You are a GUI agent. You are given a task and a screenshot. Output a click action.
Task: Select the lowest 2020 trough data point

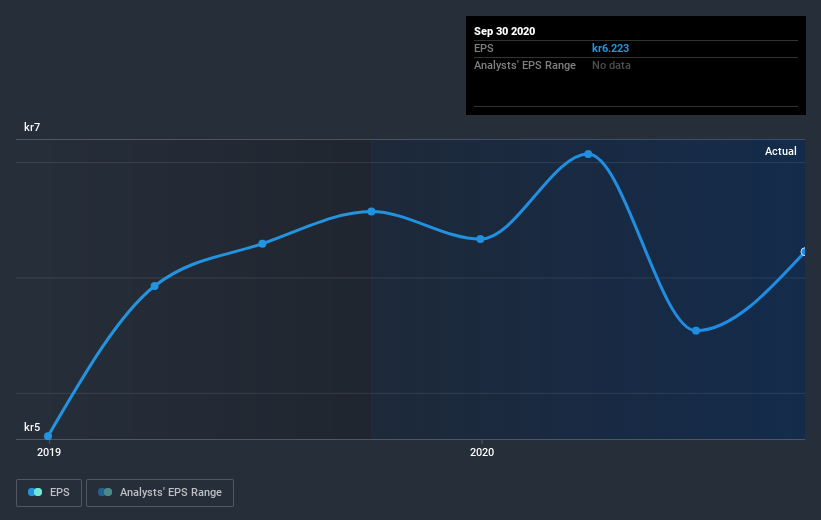coord(696,330)
